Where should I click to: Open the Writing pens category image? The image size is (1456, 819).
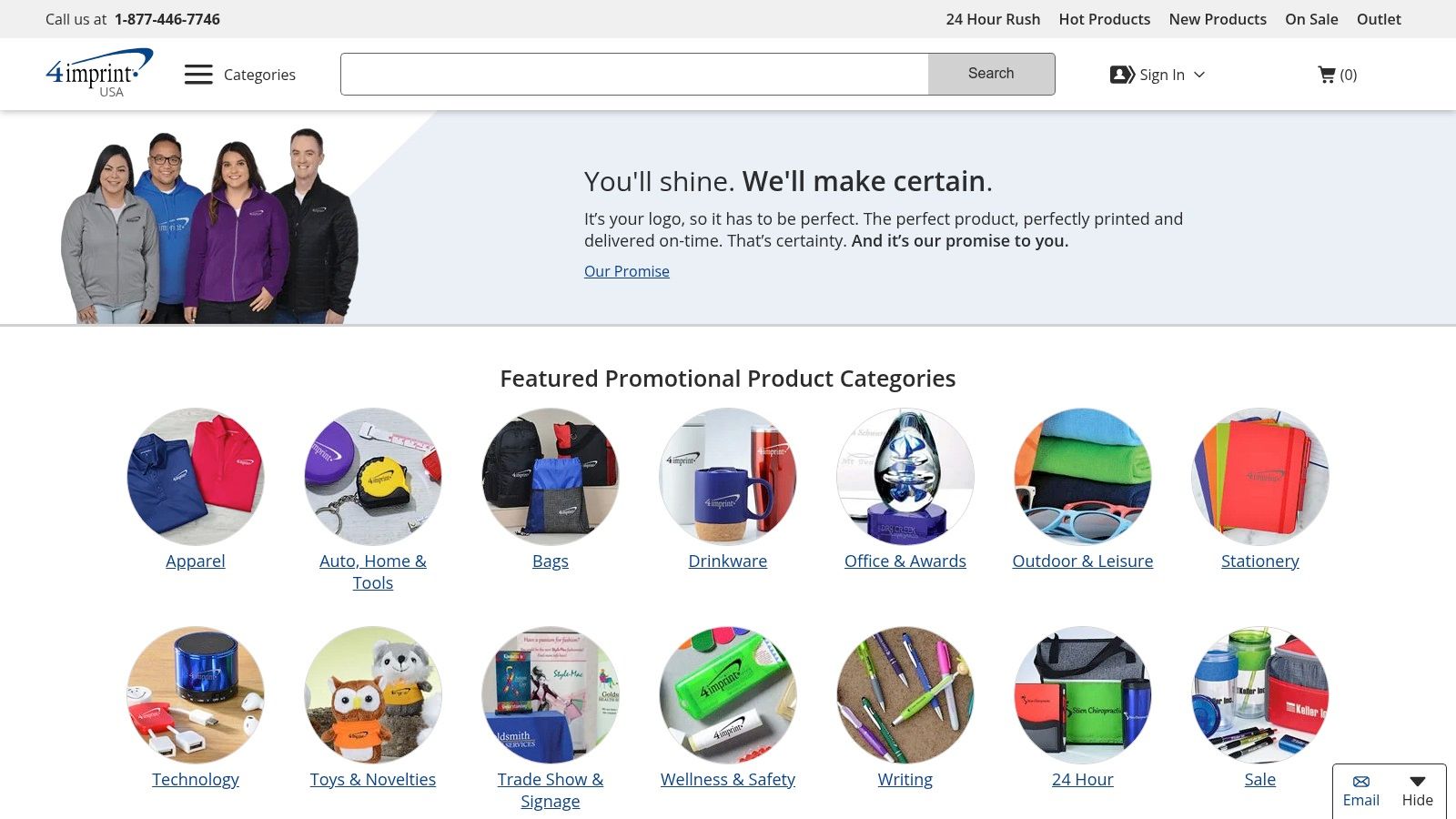(x=905, y=694)
